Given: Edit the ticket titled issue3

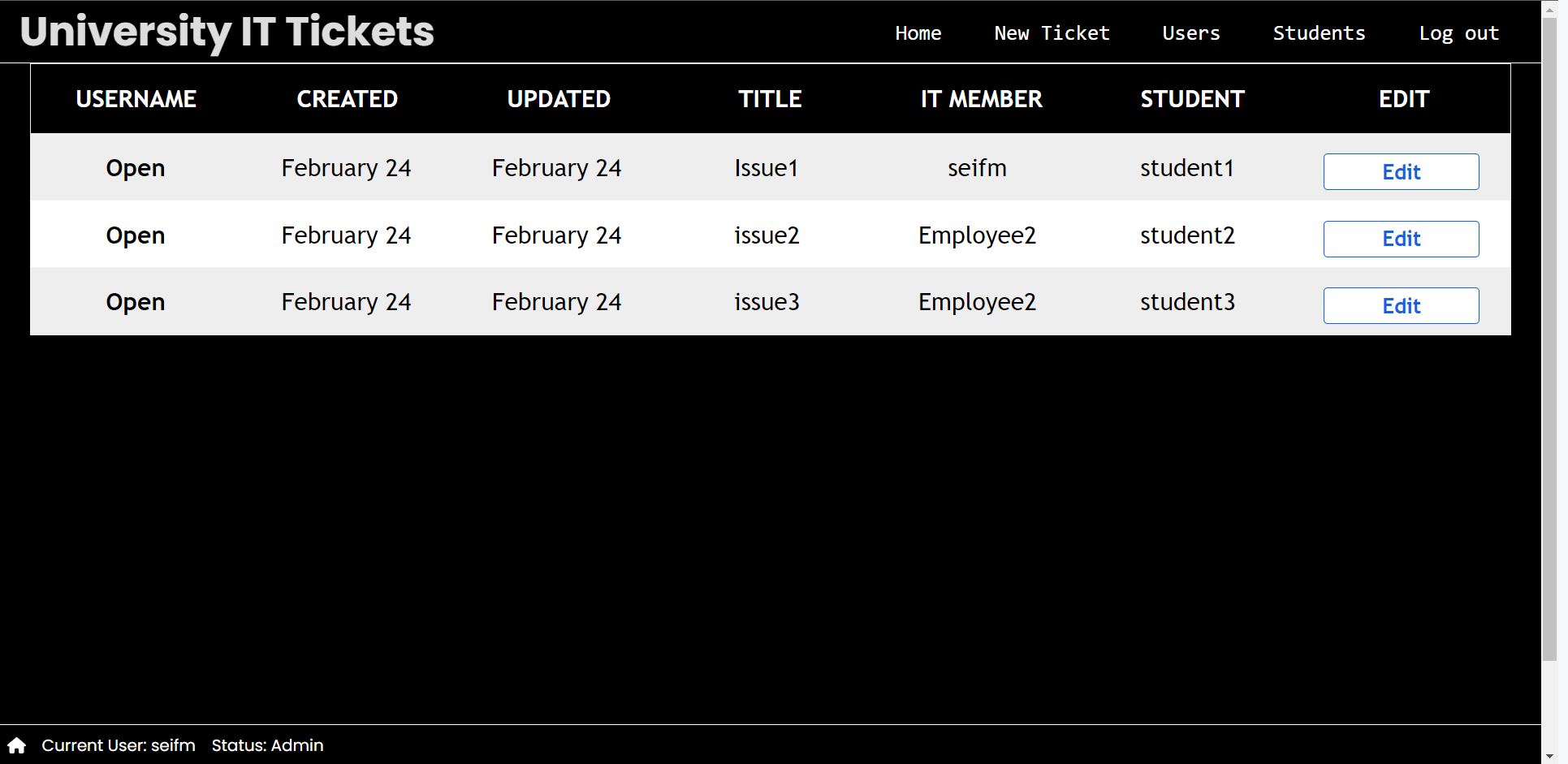Looking at the screenshot, I should click(1401, 305).
